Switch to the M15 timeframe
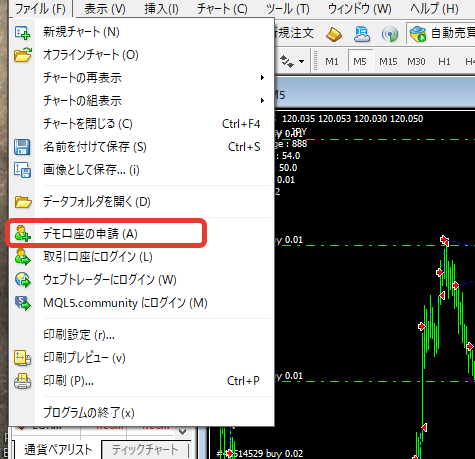Image resolution: width=475 pixels, height=459 pixels. (x=388, y=62)
